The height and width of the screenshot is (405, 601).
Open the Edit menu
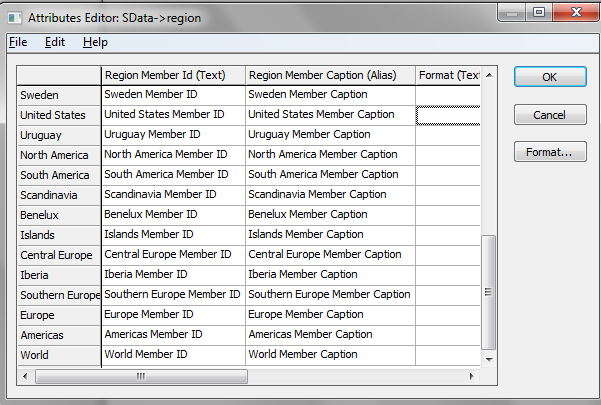coord(55,42)
